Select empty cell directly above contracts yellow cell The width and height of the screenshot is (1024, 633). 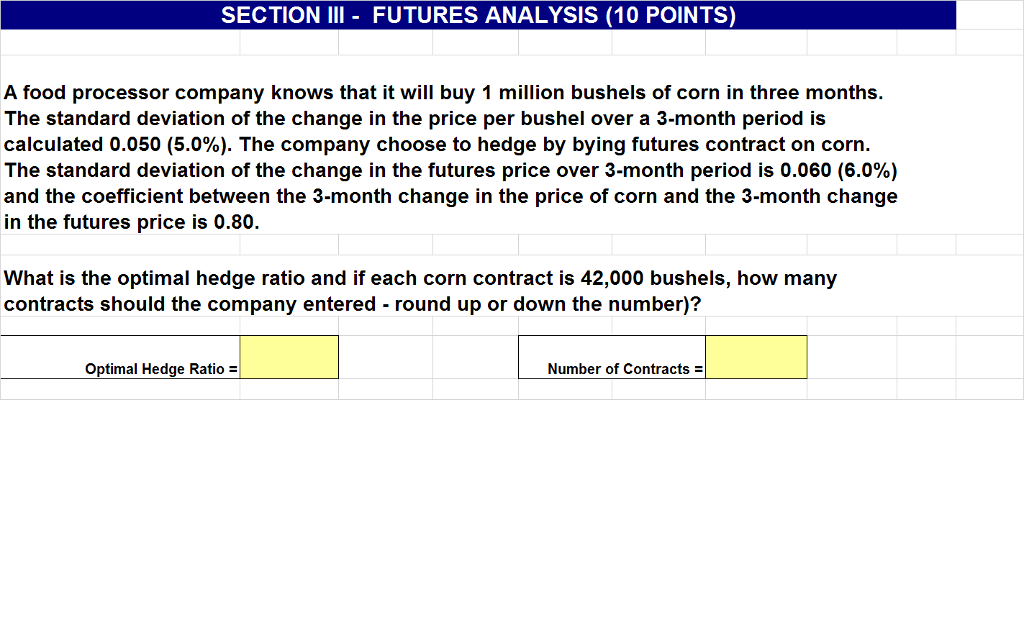point(756,326)
